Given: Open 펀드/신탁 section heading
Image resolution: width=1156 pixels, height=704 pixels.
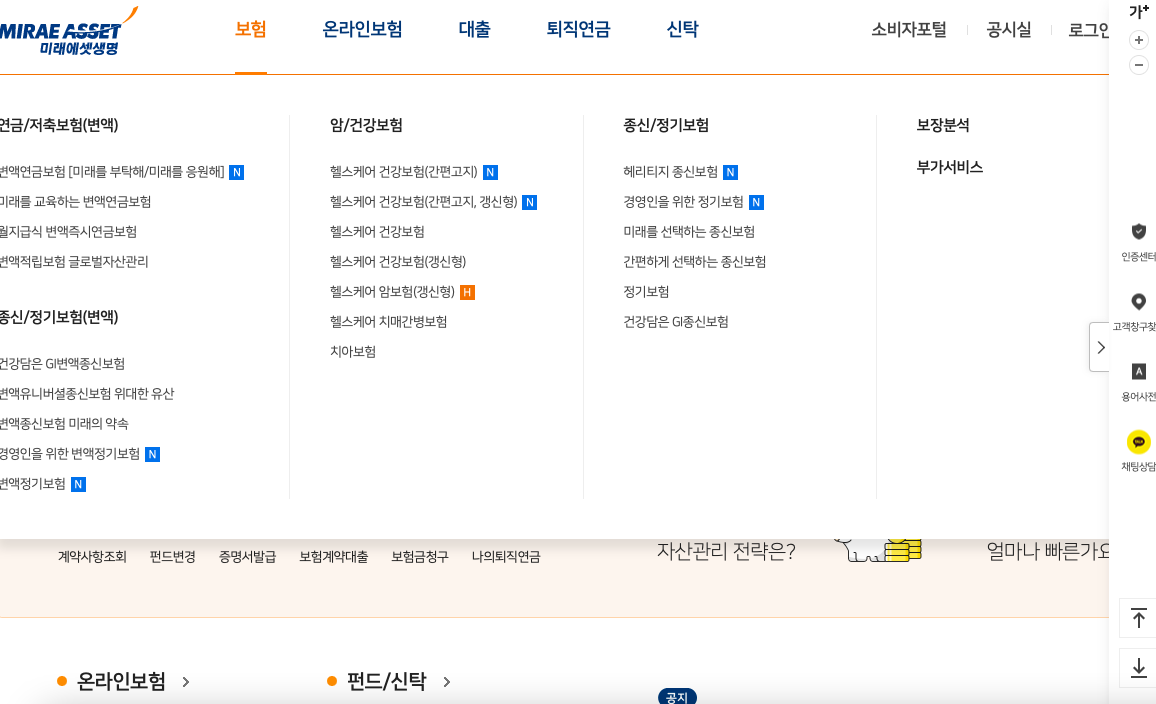Looking at the screenshot, I should 387,681.
